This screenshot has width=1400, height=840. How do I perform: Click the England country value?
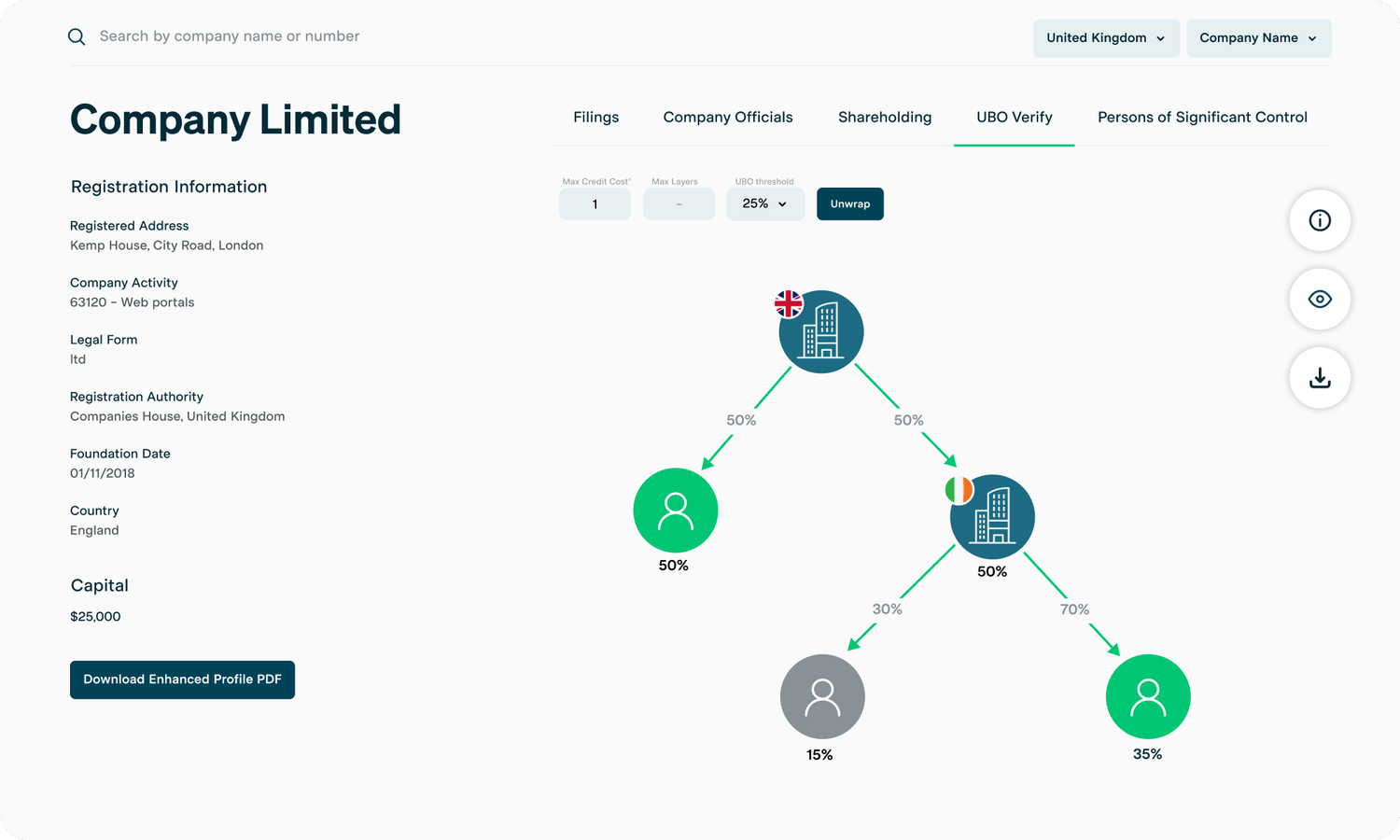(94, 530)
